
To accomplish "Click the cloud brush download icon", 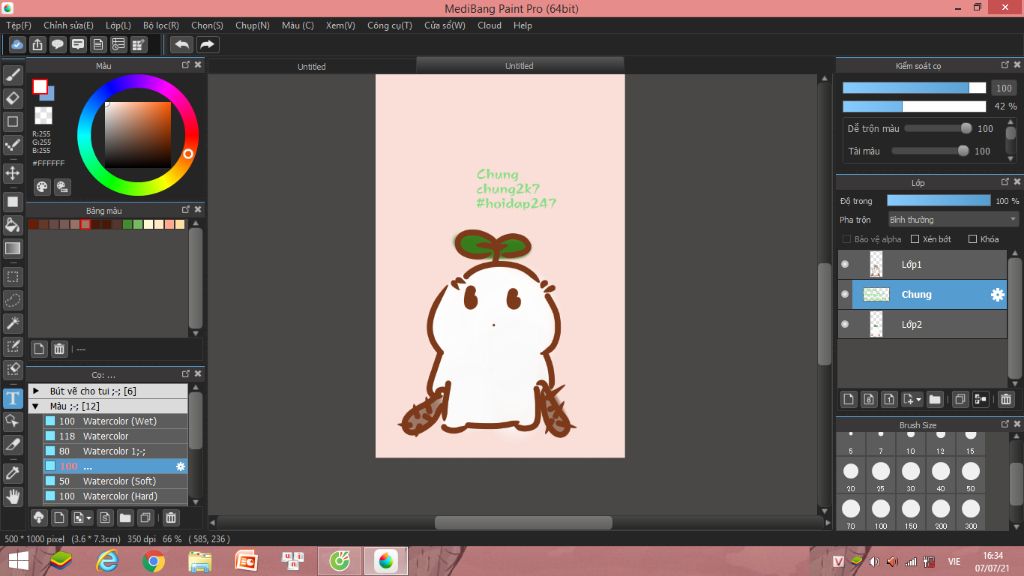I will 39,518.
